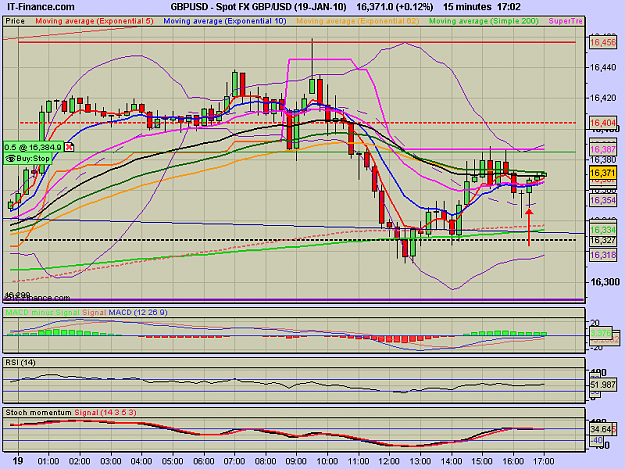The image size is (625, 469).
Task: Click the 19 date axis label
Action: click(x=18, y=461)
